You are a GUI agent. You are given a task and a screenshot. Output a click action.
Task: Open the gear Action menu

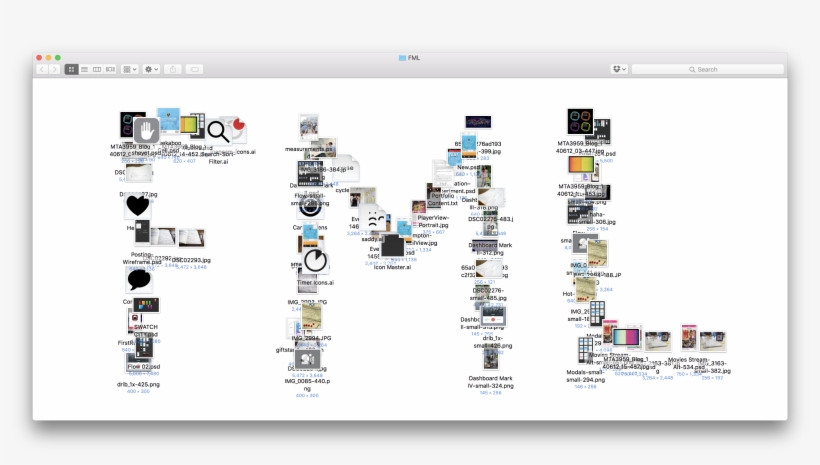(x=151, y=69)
